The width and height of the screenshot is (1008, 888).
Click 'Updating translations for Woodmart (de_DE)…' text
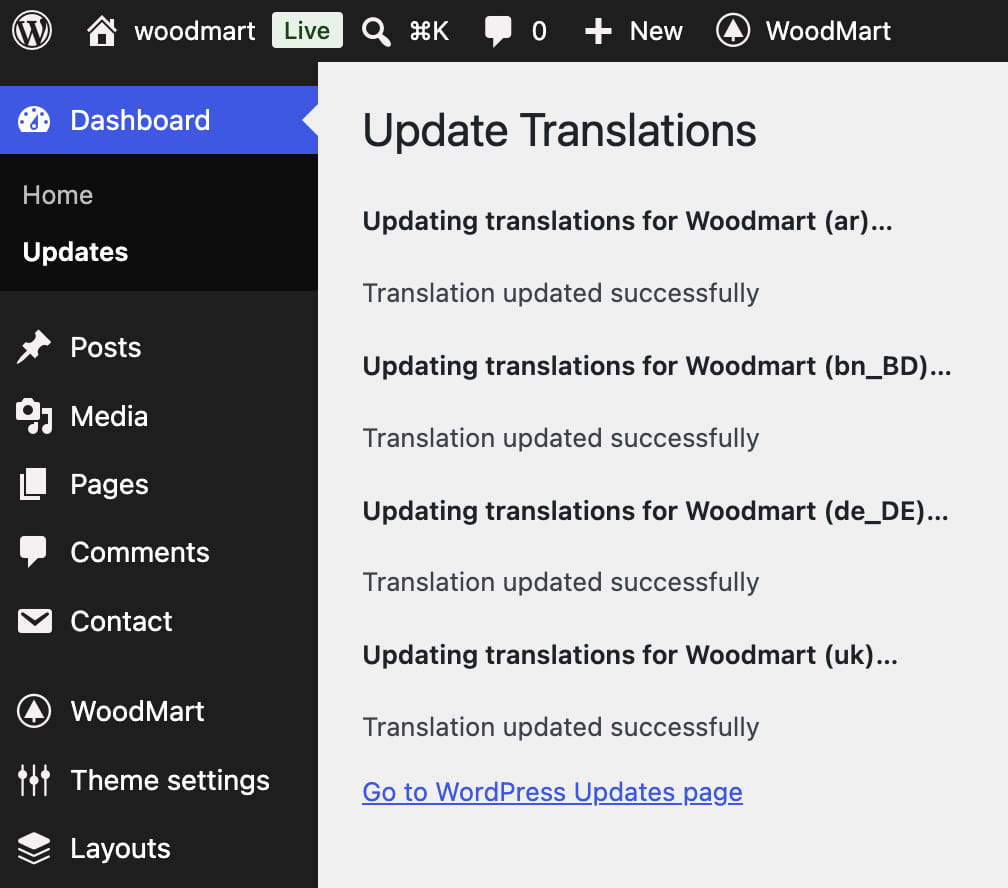pos(655,511)
